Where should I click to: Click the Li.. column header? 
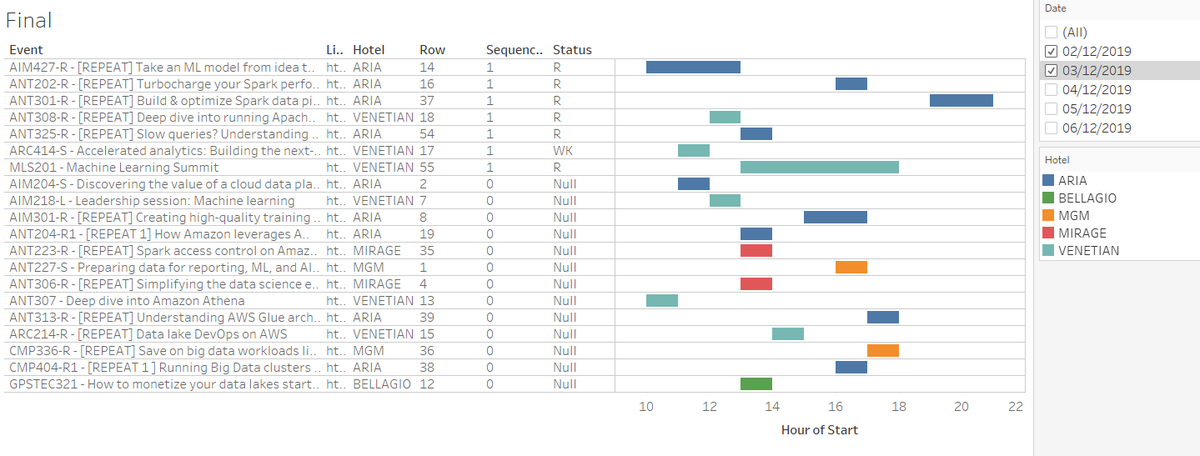(x=335, y=50)
